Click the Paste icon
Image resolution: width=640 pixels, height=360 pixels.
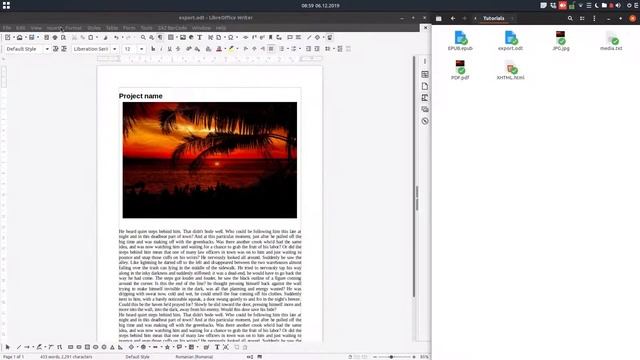(x=91, y=38)
